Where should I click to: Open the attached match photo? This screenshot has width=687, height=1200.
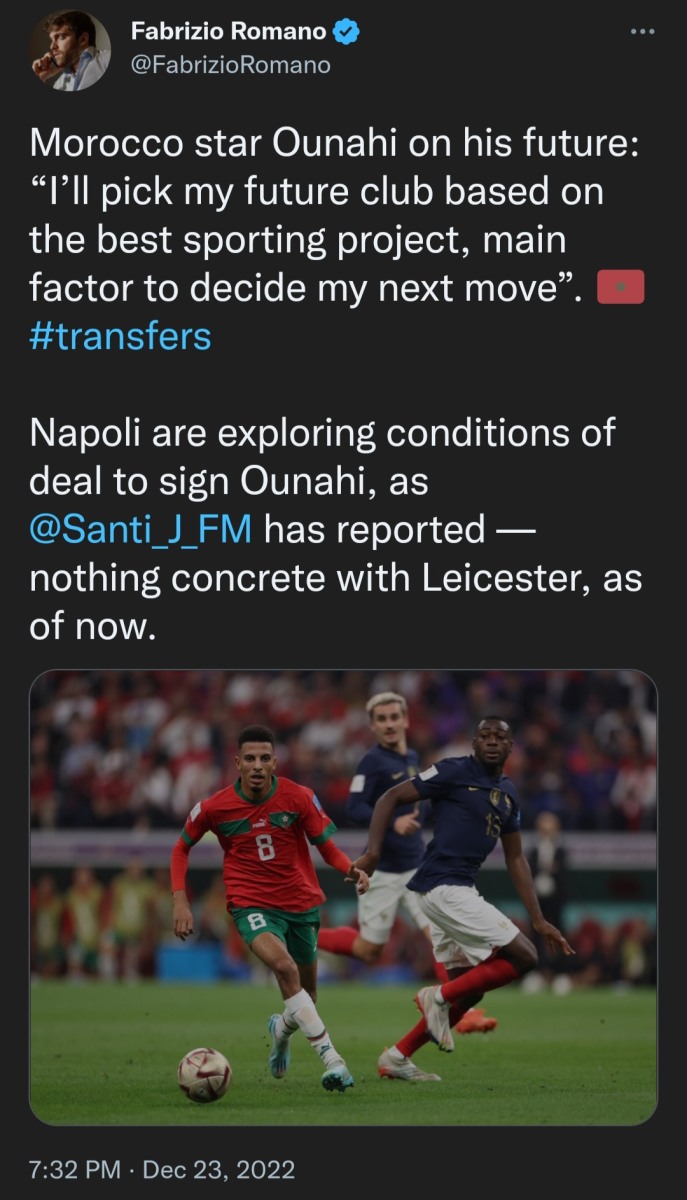pyautogui.click(x=343, y=897)
